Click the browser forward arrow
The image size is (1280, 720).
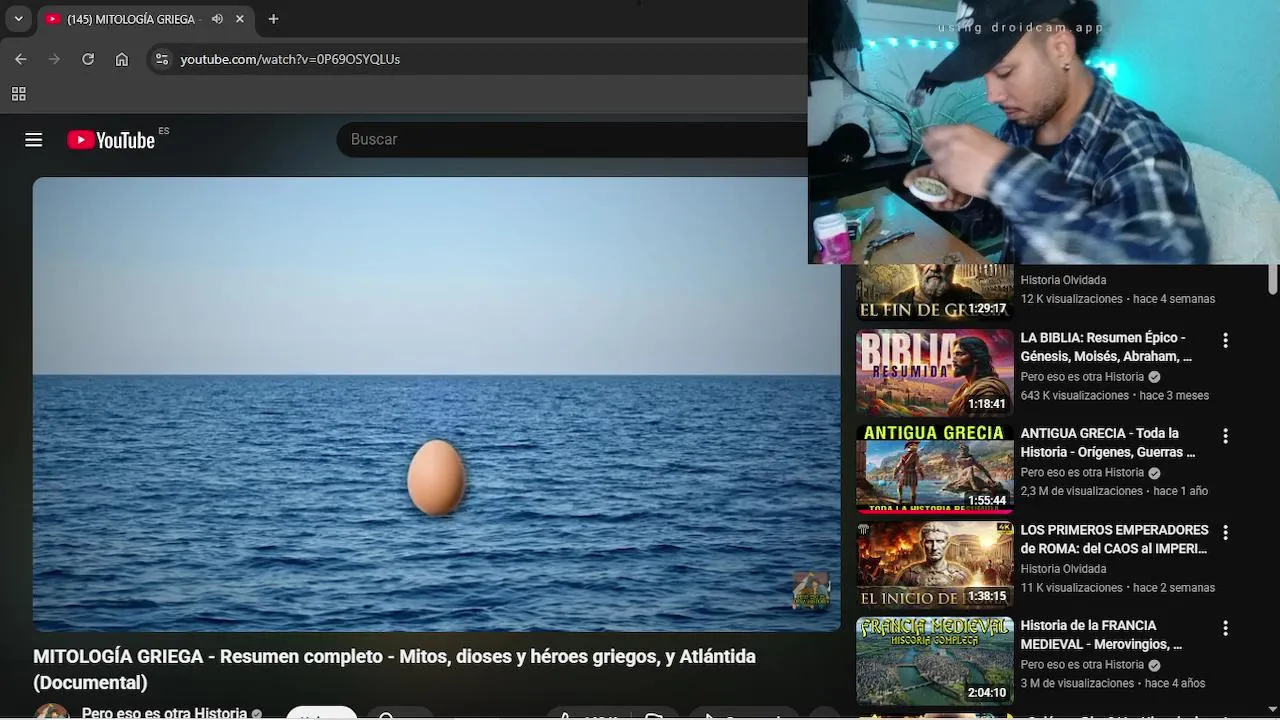pyautogui.click(x=54, y=59)
